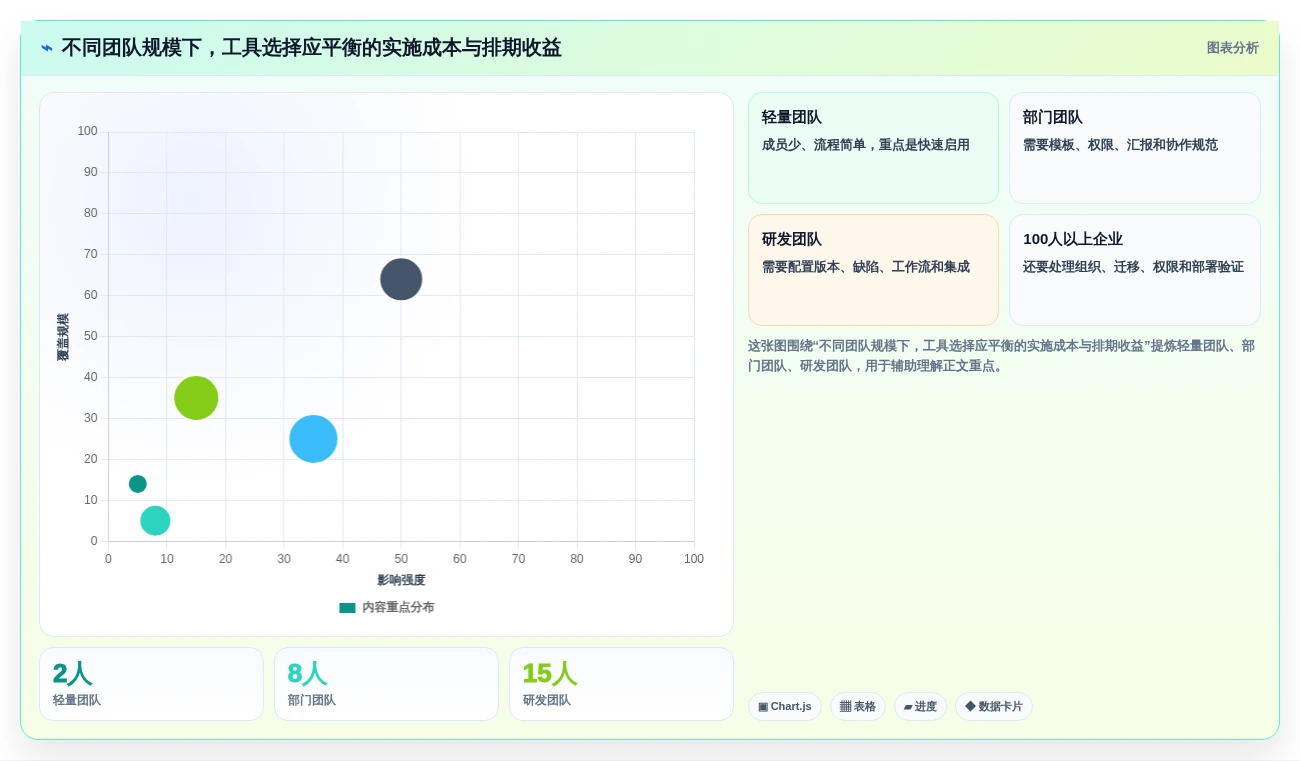Screen dimensions: 1300x761
Task: Select the turquoise bubble near the x-axis
Action: coord(155,521)
